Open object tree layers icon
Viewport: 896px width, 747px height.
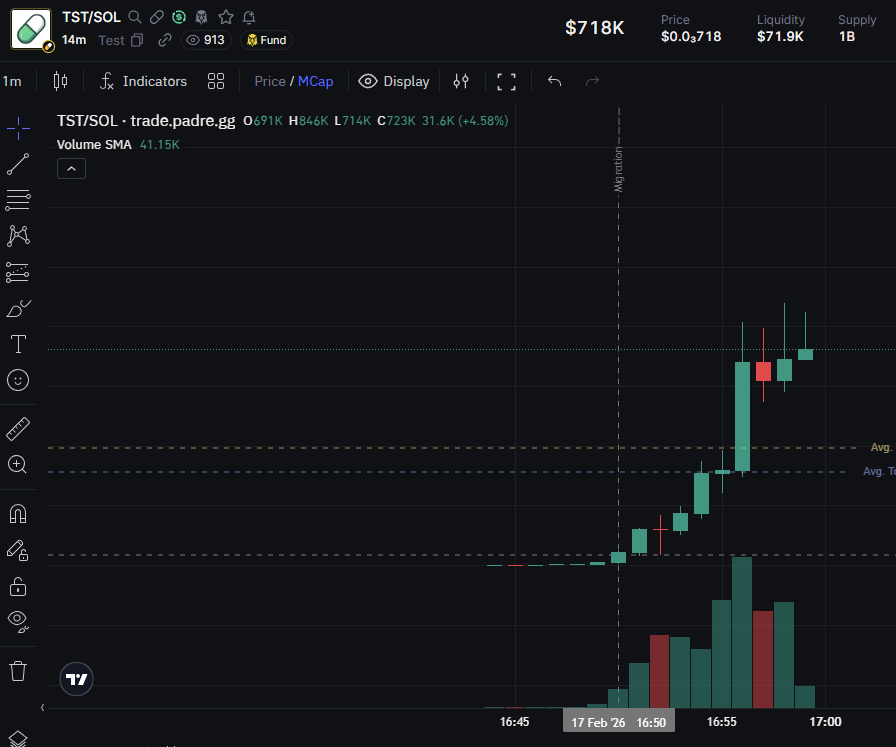click(18, 738)
